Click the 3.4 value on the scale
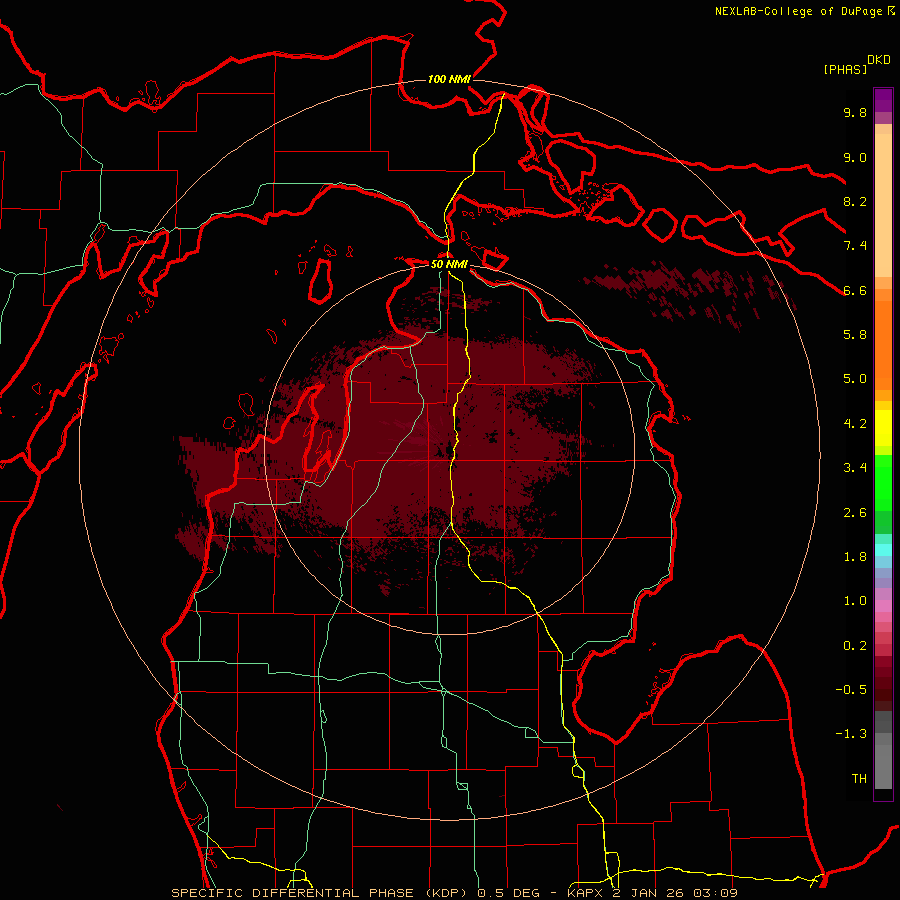 pyautogui.click(x=855, y=468)
